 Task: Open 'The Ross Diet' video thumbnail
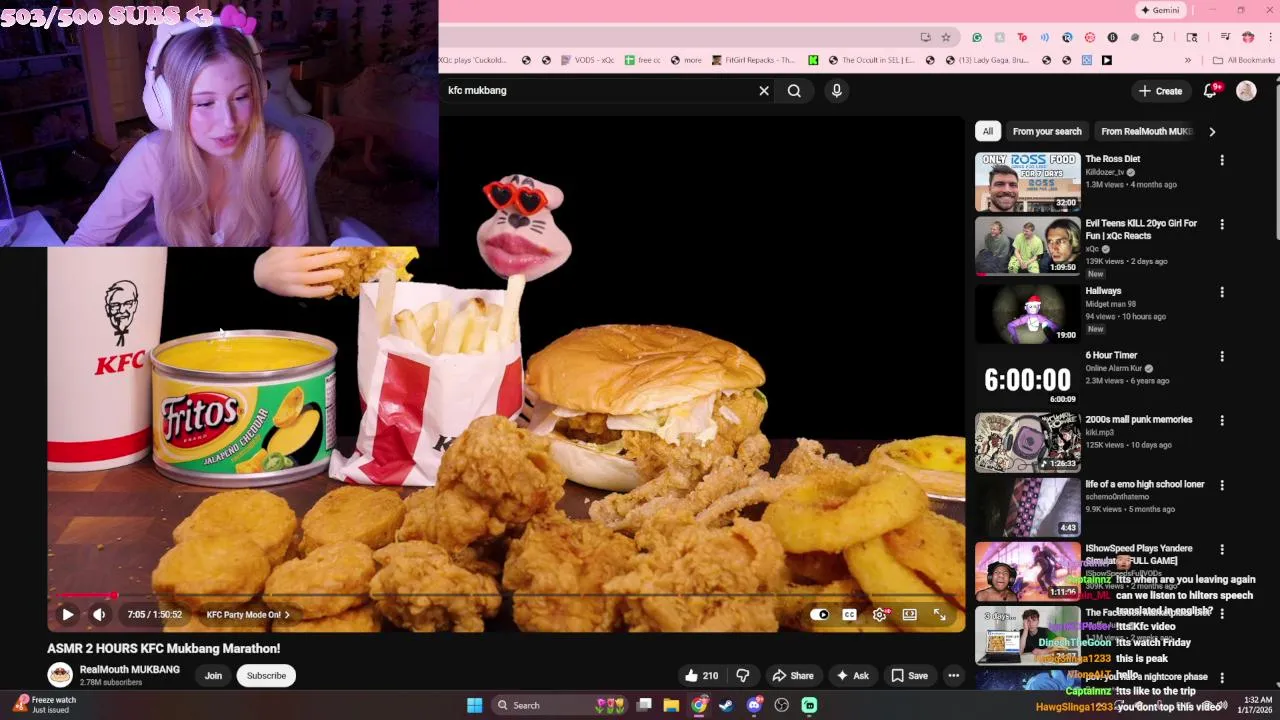click(x=1028, y=182)
